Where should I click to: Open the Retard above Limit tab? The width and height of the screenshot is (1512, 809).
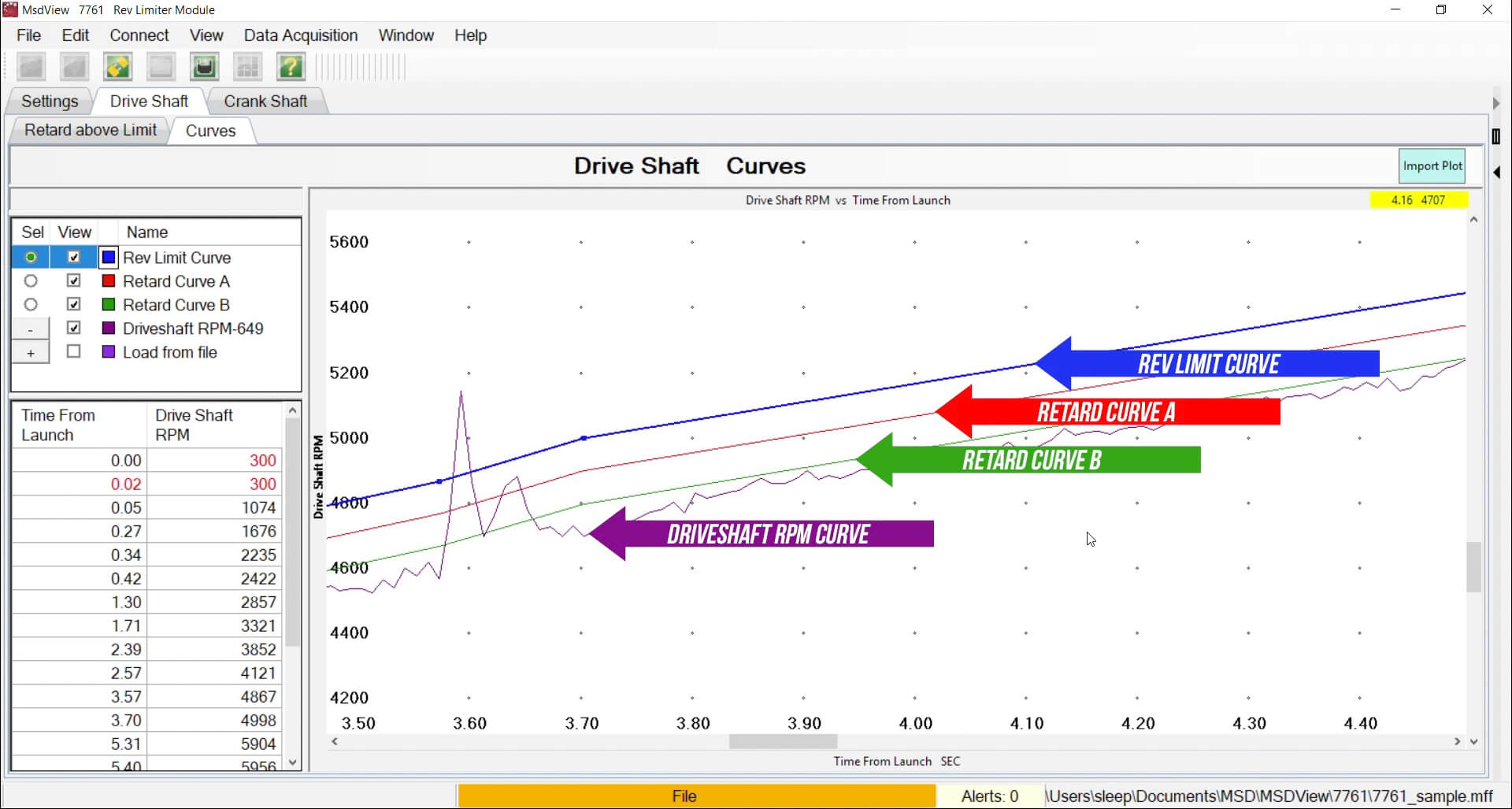click(x=91, y=130)
